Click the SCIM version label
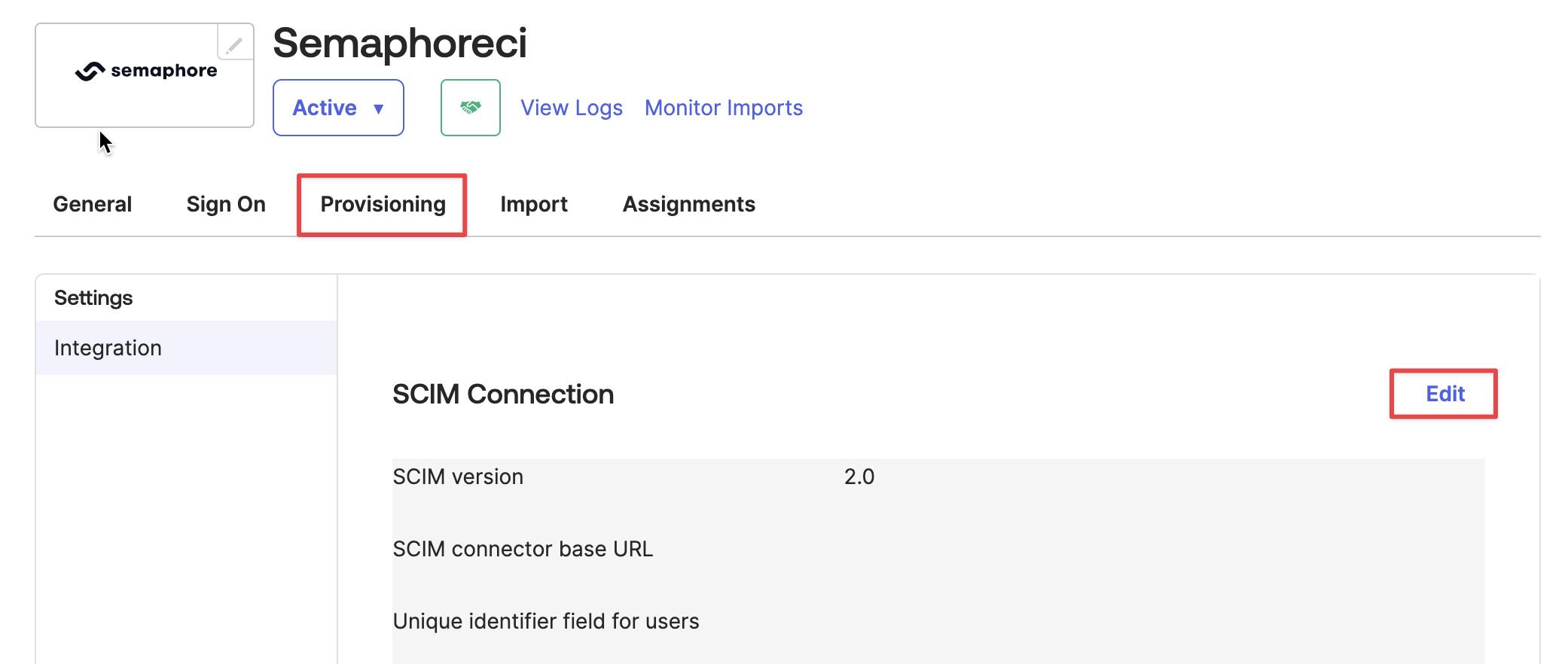Viewport: 1568px width, 664px height. coord(458,477)
